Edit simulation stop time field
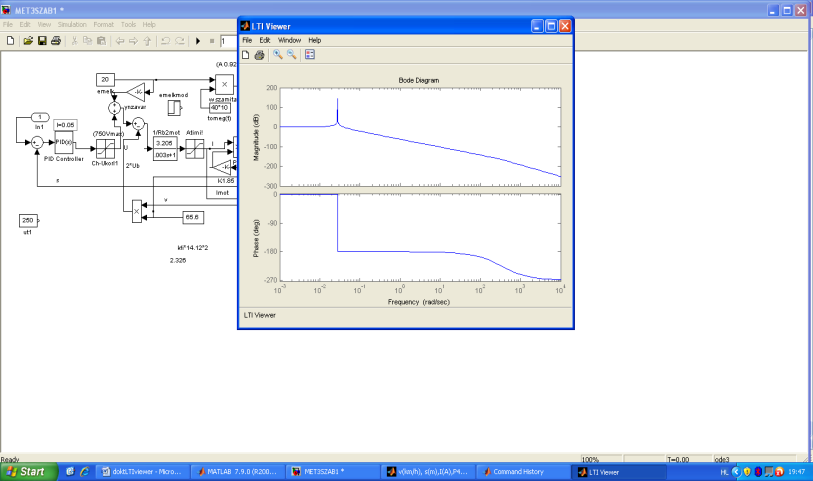 click(229, 41)
